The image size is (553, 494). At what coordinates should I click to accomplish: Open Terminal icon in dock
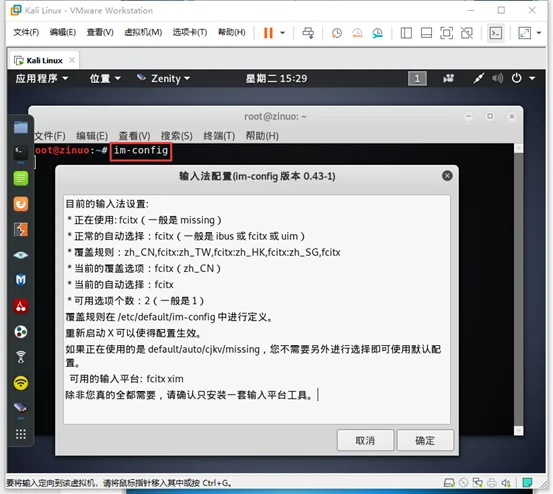coord(21,153)
